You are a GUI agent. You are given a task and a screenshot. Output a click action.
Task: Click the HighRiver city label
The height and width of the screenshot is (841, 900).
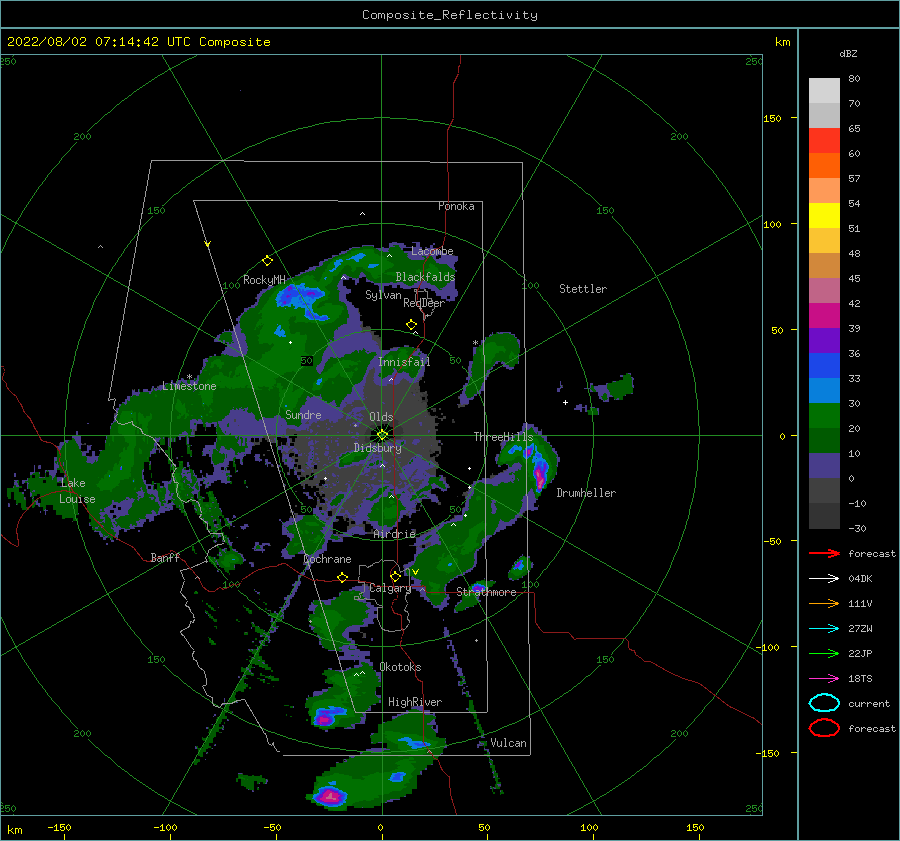pos(415,702)
